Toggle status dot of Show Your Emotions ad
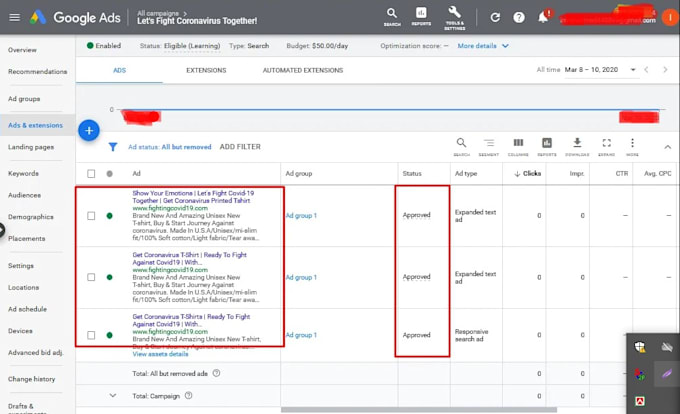 pyautogui.click(x=109, y=215)
